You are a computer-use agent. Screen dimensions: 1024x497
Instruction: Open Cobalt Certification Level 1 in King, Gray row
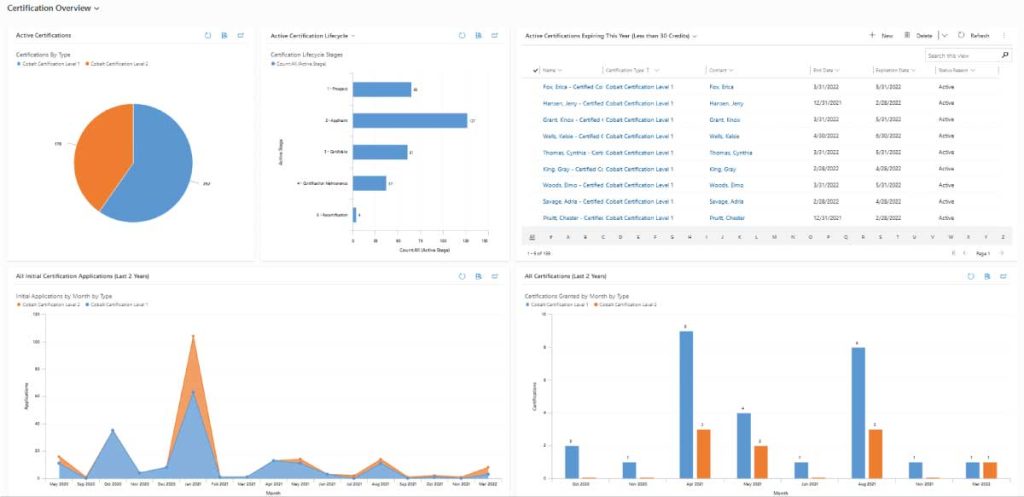click(639, 169)
